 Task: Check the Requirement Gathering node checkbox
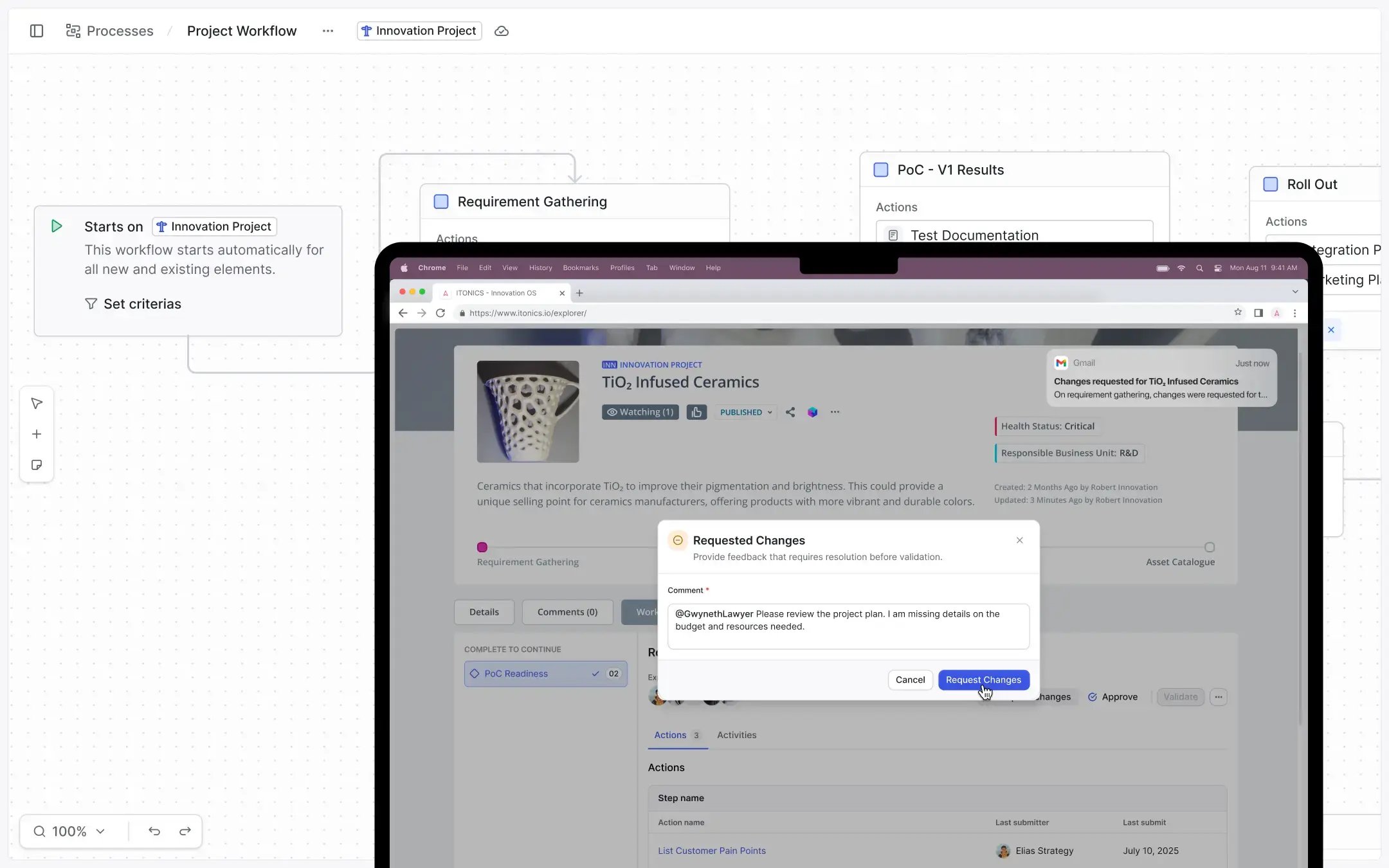(x=440, y=201)
